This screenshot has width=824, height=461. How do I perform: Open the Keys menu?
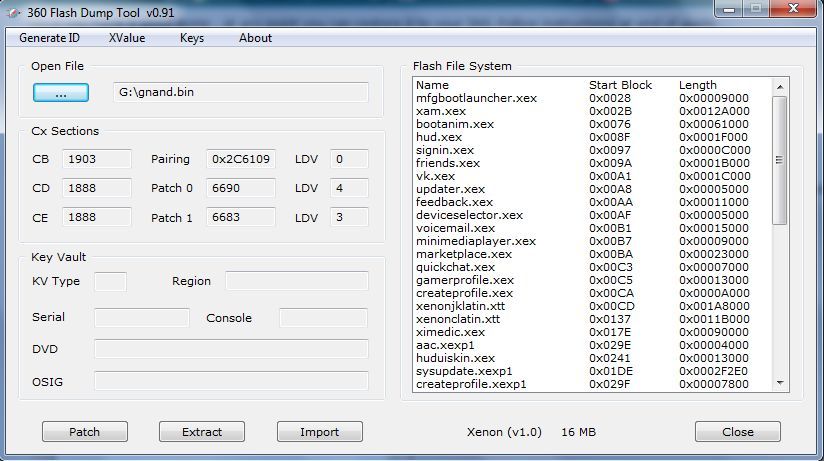[x=192, y=38]
